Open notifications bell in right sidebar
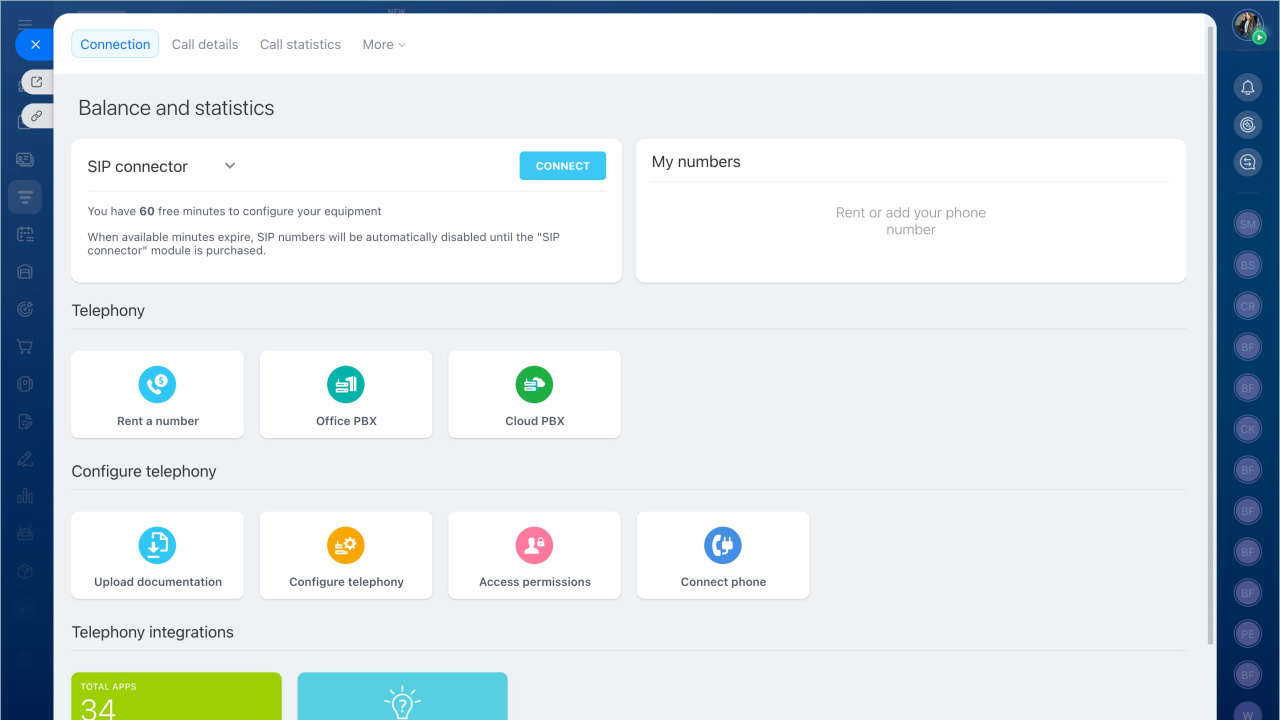This screenshot has height=720, width=1280. click(x=1247, y=88)
